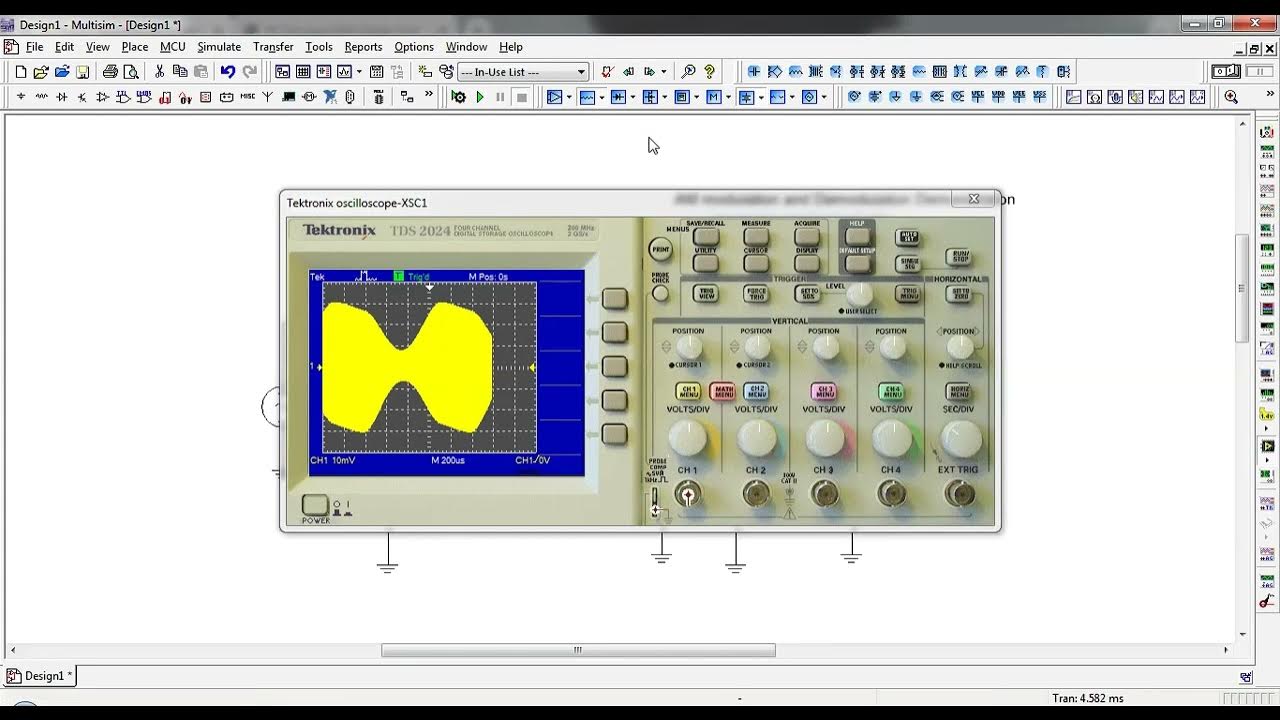This screenshot has height=720, width=1280.
Task: Find examples with magnifier icon
Action: coord(688,72)
